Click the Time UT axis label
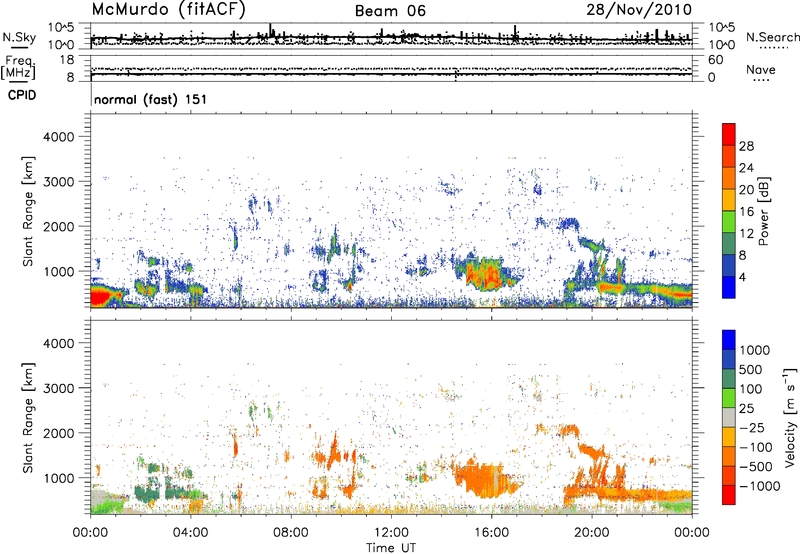The image size is (800, 554). (x=391, y=548)
